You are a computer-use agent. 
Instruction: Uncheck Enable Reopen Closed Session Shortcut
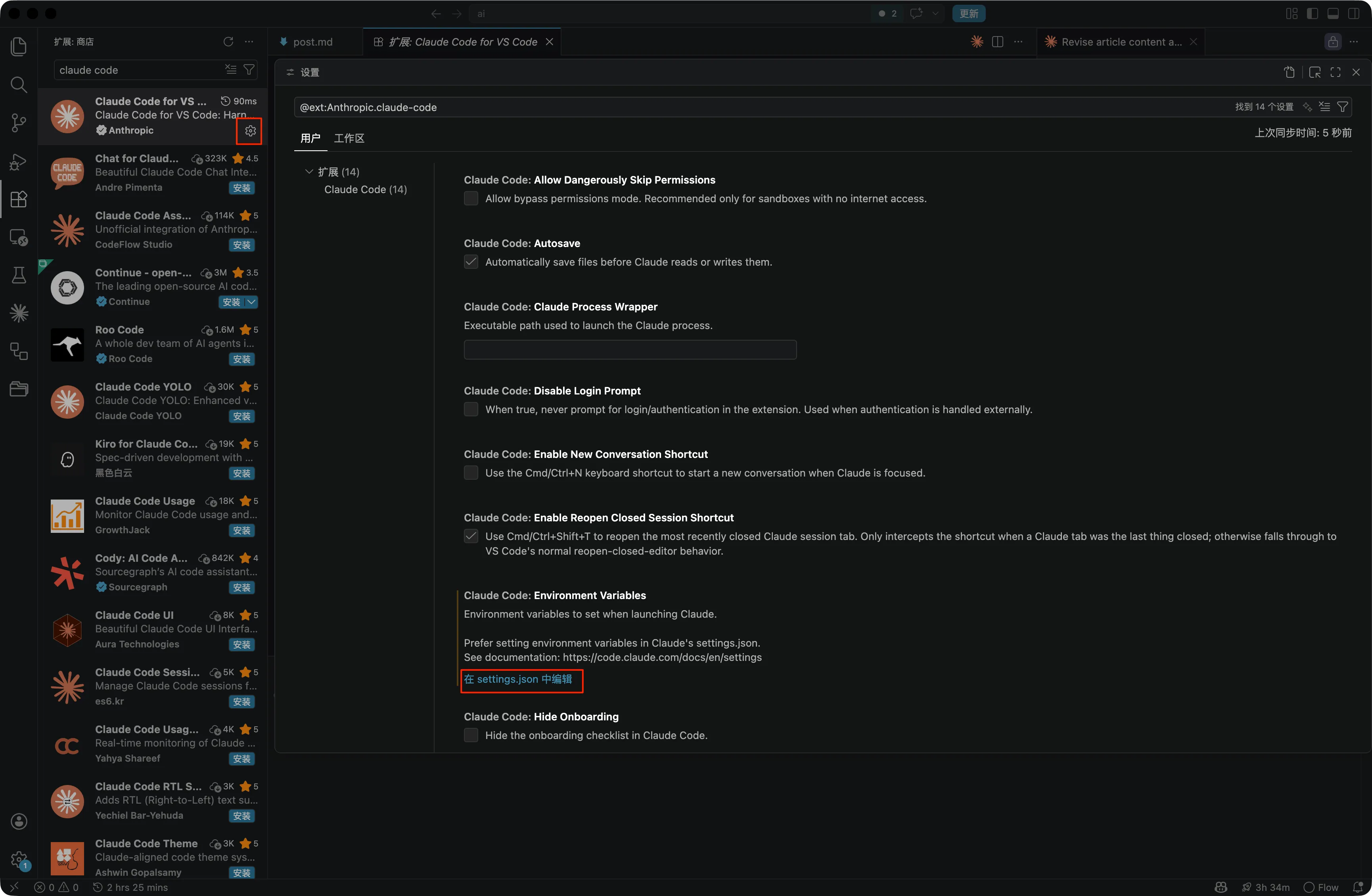(471, 536)
